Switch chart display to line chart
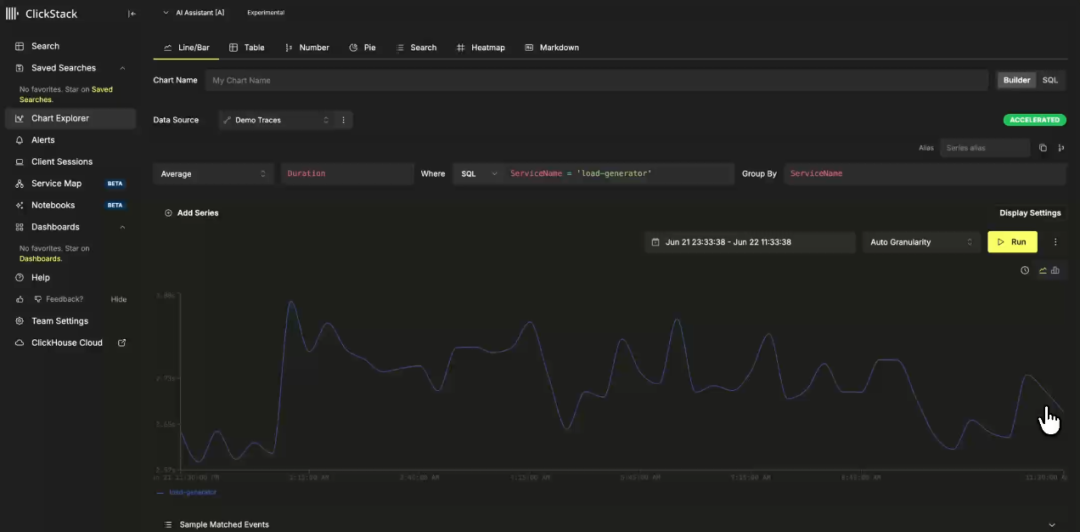Screen dimensions: 1080x532 coord(1043,270)
